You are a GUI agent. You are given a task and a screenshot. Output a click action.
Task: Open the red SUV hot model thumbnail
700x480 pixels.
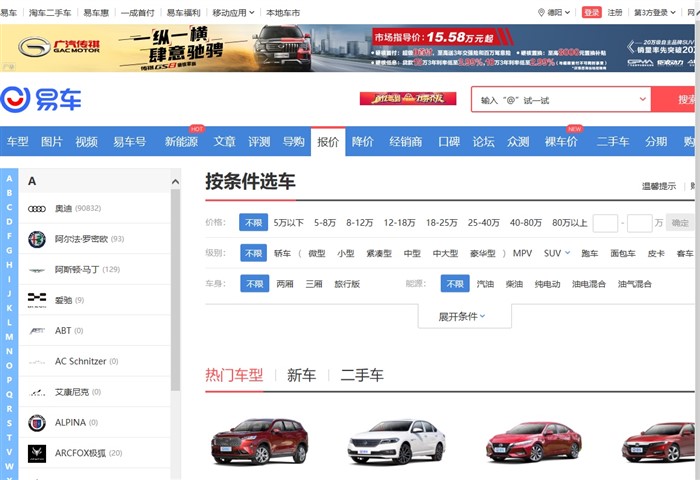[260, 441]
